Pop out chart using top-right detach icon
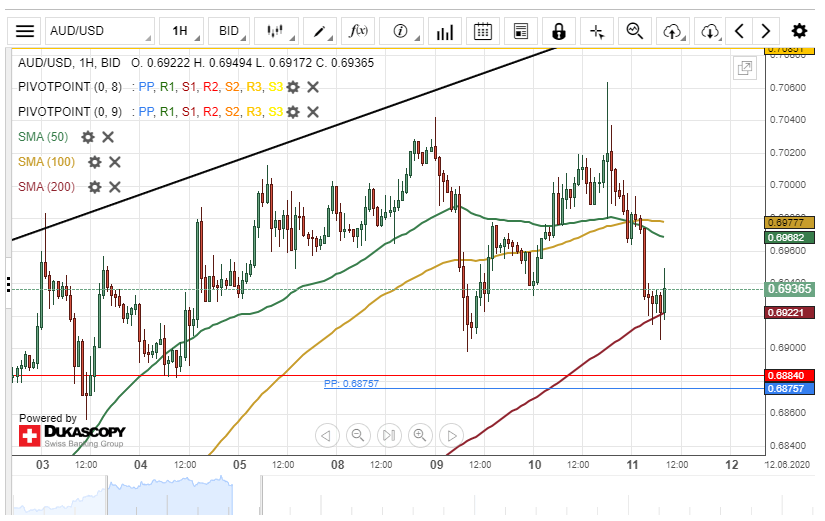 [744, 68]
